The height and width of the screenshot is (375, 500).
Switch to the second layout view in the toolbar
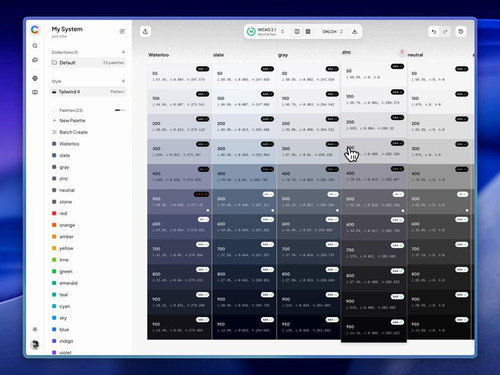[308, 32]
